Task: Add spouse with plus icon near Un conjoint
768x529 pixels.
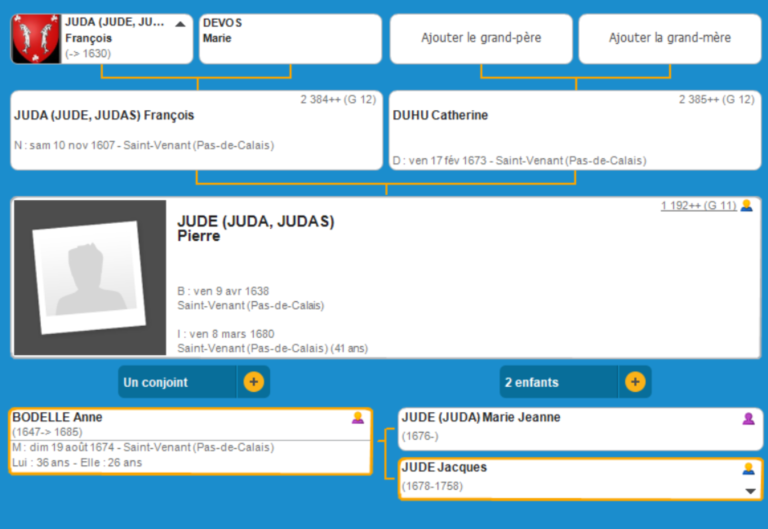Action: 254,382
